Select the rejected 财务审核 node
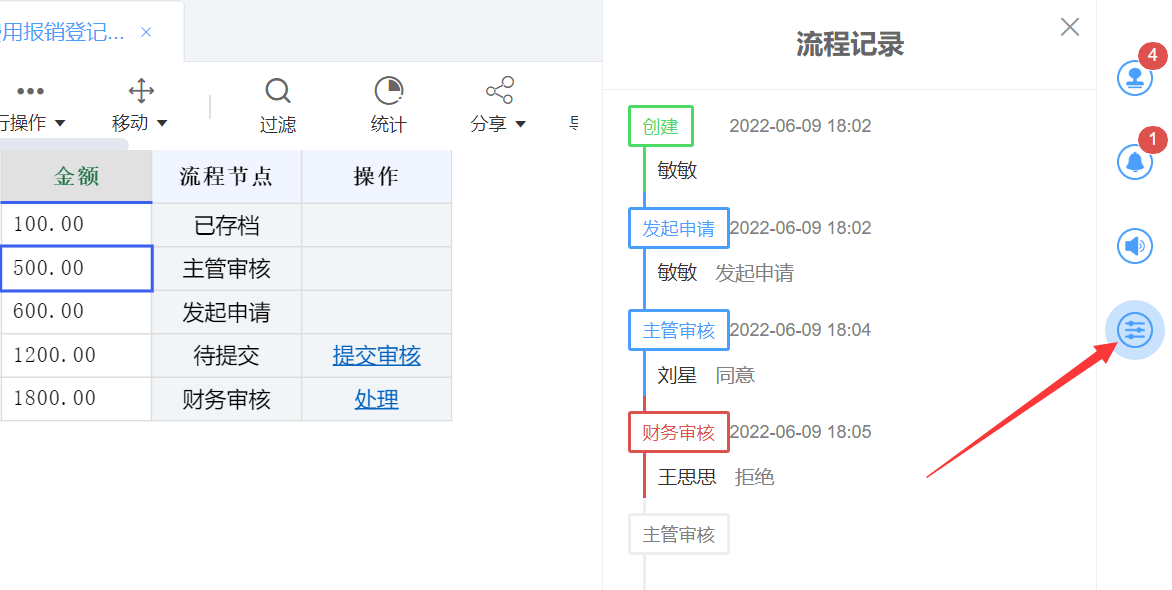Viewport: 1172px width, 590px height. point(678,432)
